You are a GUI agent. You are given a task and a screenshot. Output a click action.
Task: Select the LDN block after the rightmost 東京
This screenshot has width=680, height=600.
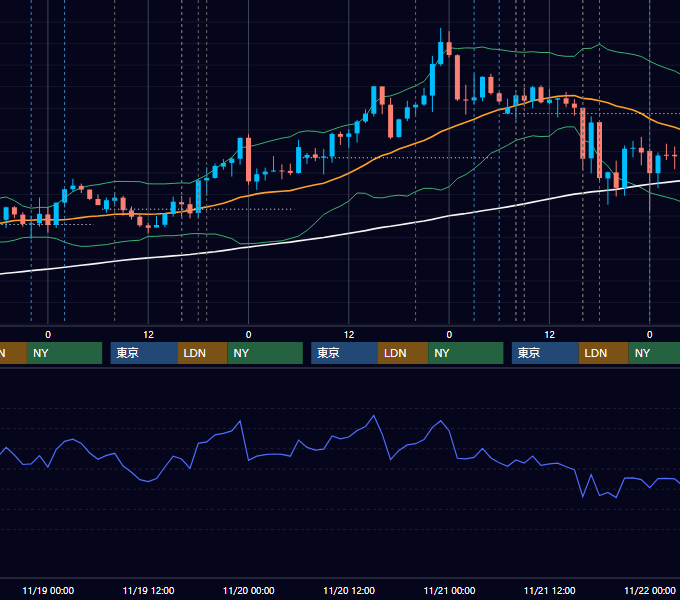[604, 353]
